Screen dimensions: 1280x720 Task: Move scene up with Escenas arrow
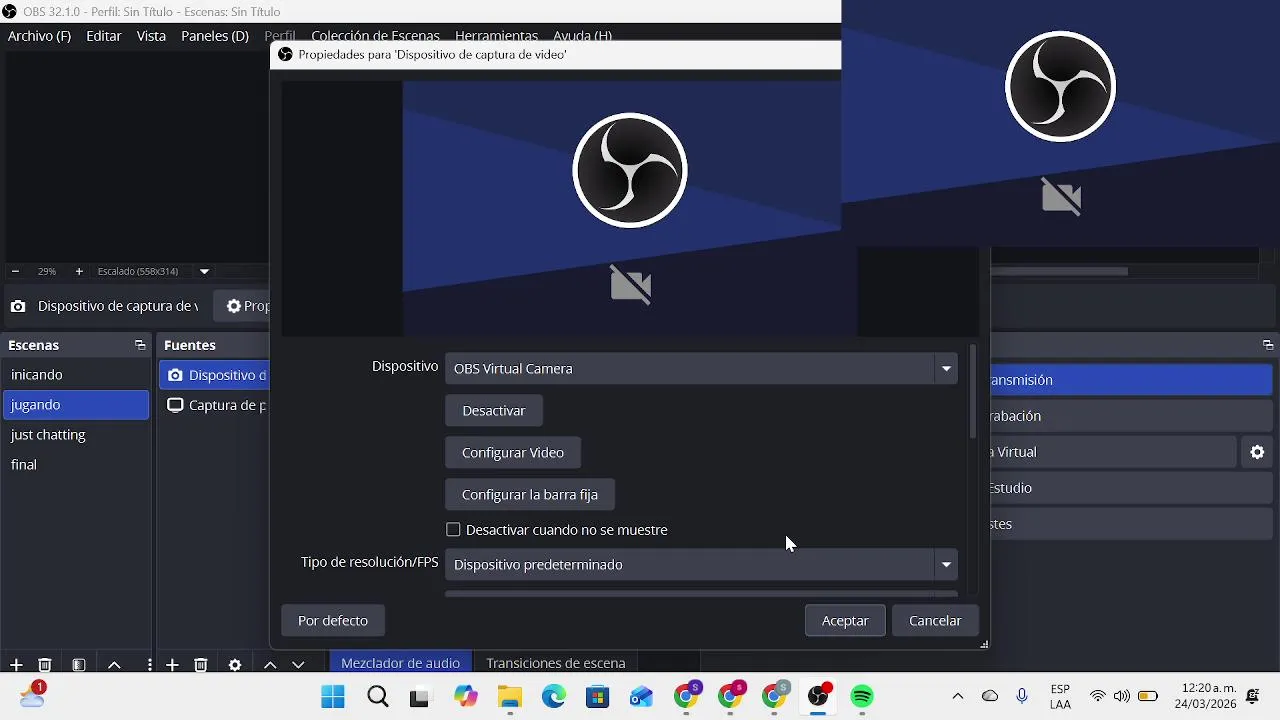(114, 665)
